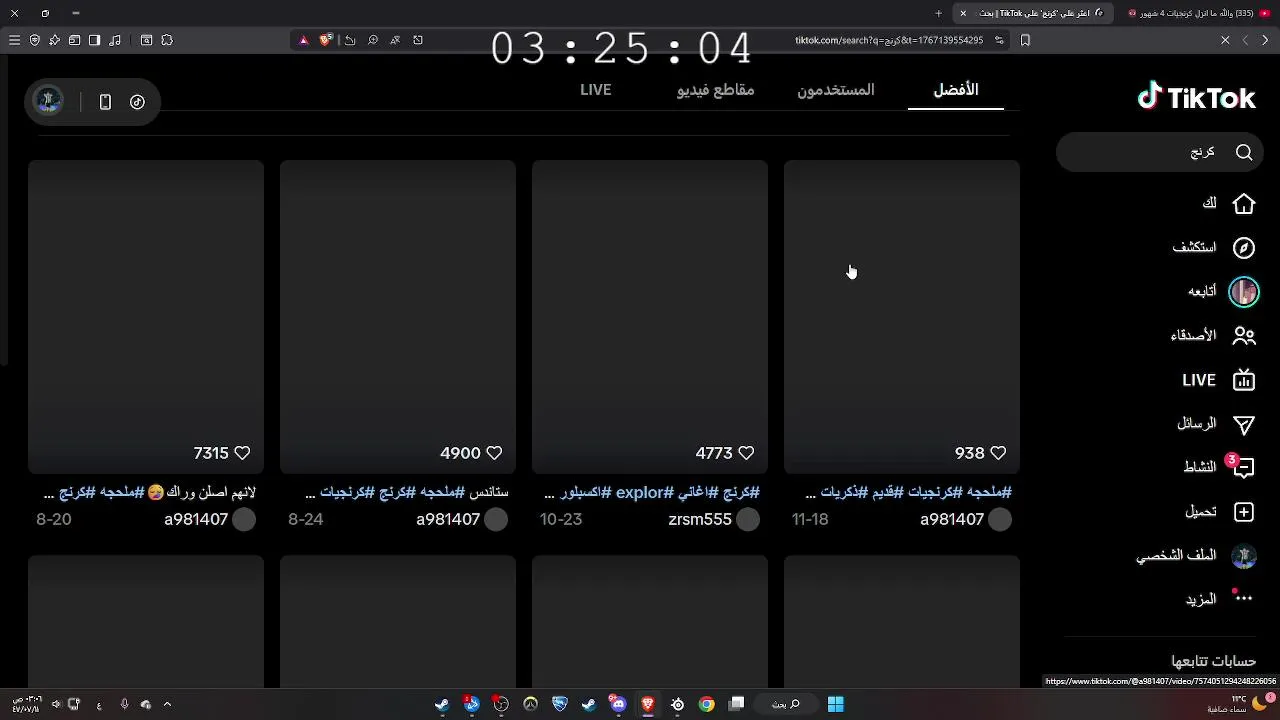Click the share page icon in address bar
This screenshot has height=720, width=1280.
(350, 40)
